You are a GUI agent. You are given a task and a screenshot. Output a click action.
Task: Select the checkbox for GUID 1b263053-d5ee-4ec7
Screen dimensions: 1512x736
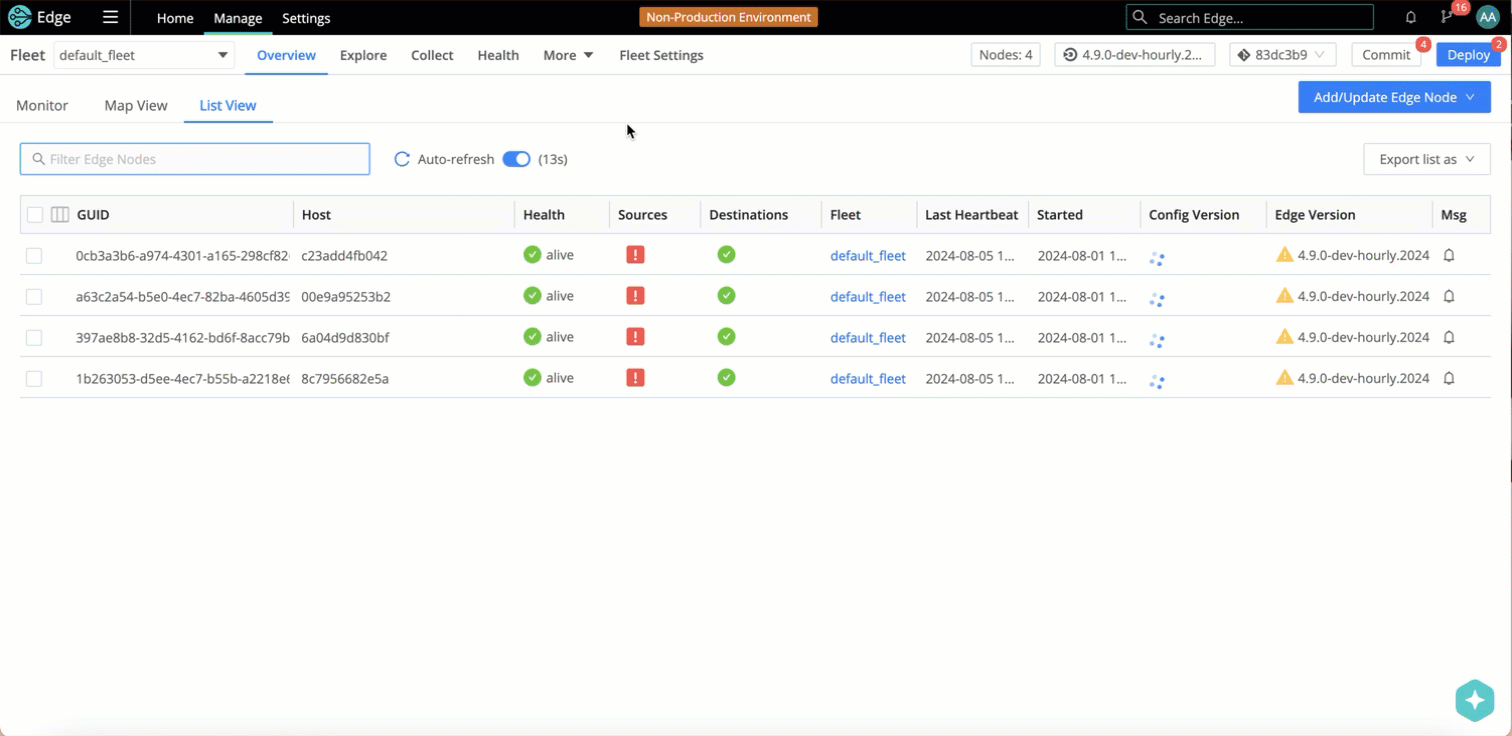click(x=34, y=378)
